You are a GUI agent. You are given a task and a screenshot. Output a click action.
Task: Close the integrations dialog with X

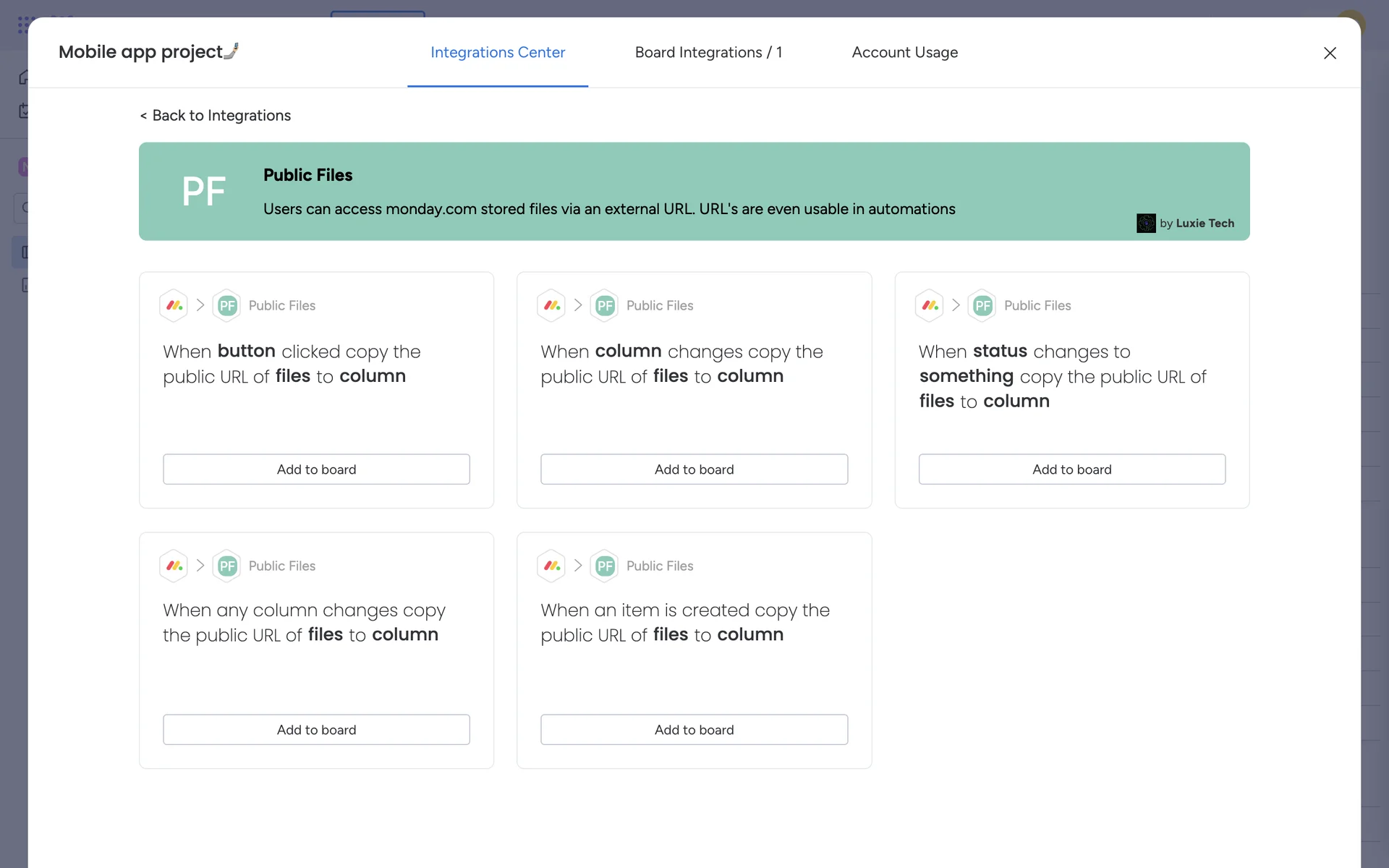1330,53
